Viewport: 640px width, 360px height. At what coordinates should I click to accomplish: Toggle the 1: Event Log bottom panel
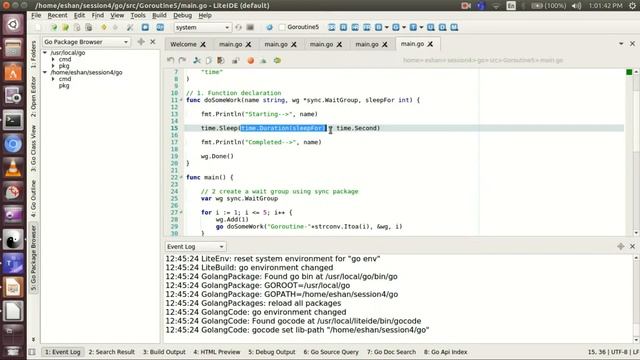click(x=62, y=352)
